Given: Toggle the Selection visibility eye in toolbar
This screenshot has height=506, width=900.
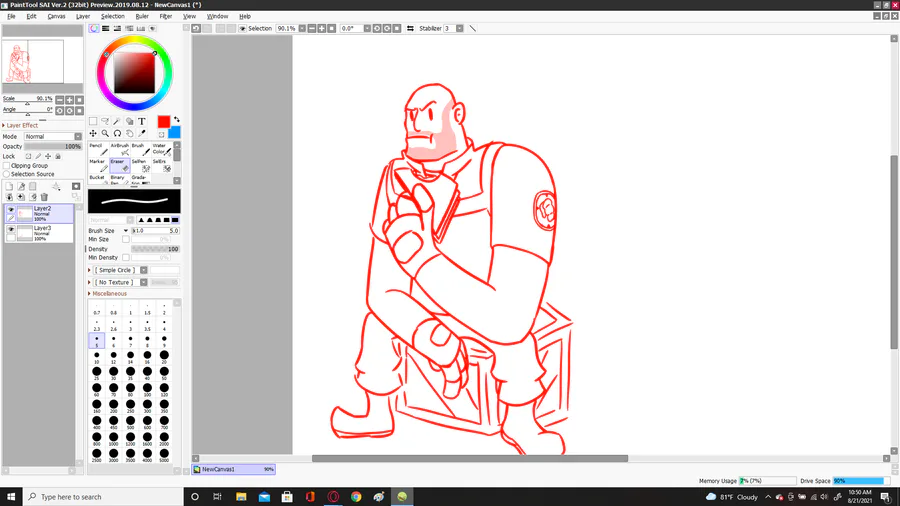Looking at the screenshot, I should pyautogui.click(x=243, y=28).
